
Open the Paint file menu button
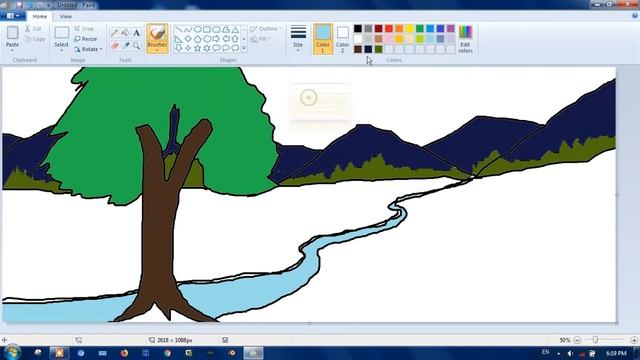pyautogui.click(x=12, y=16)
